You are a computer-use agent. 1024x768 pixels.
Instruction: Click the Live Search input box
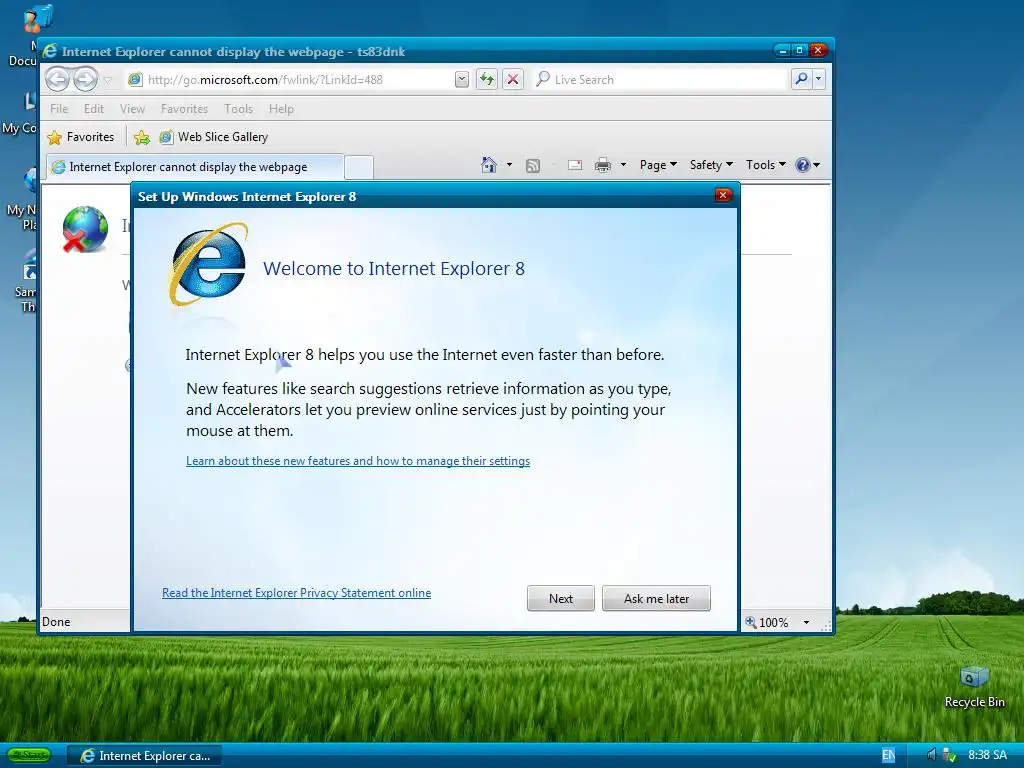click(660, 80)
